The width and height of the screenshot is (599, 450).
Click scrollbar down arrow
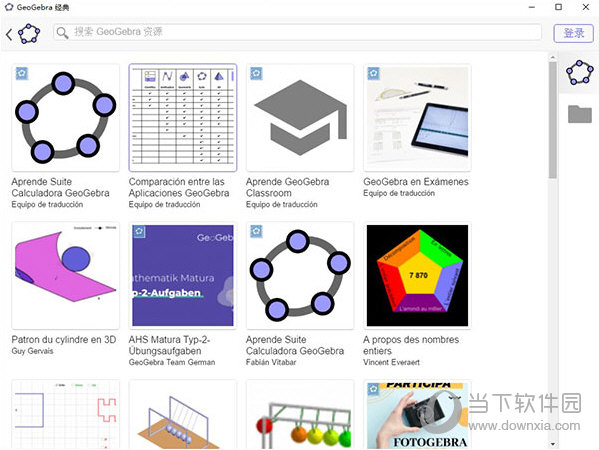[x=553, y=444]
